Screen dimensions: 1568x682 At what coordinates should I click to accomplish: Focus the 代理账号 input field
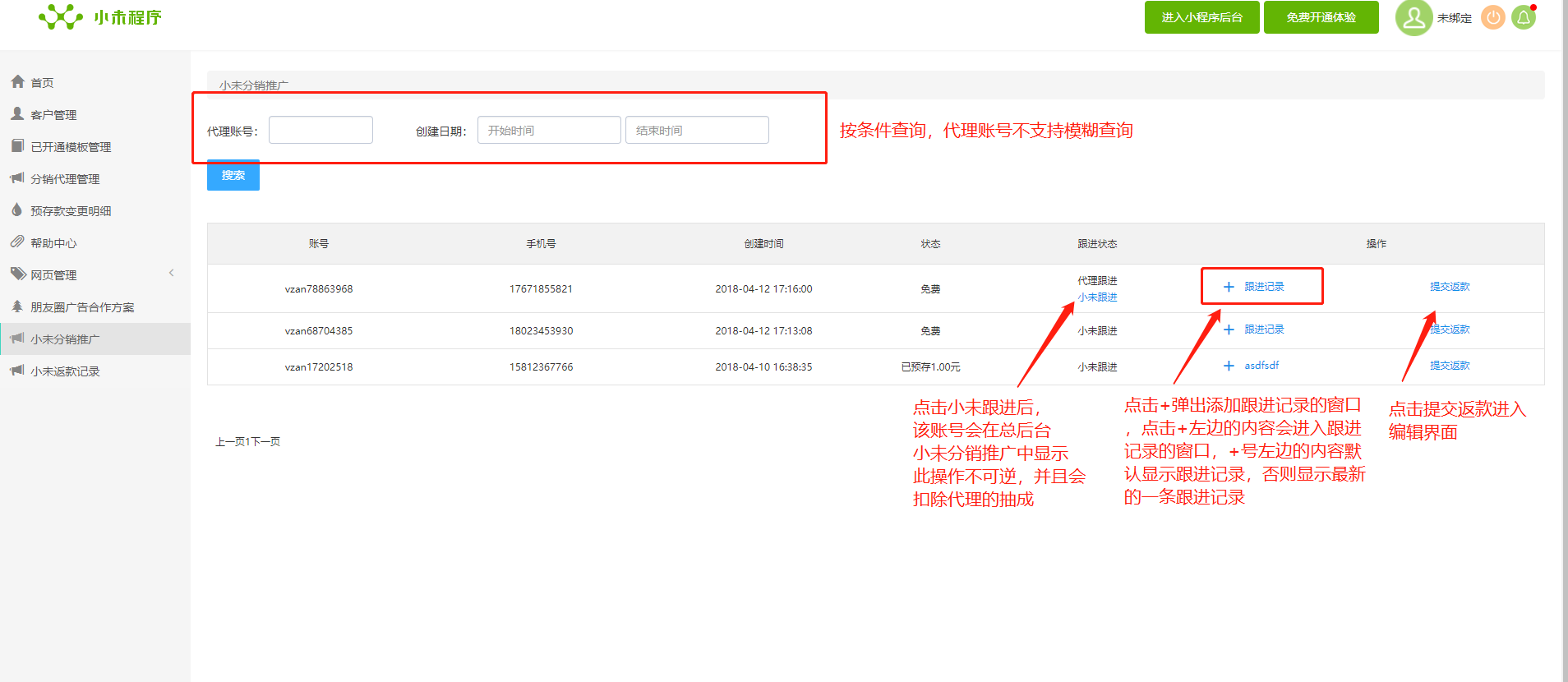click(x=321, y=130)
